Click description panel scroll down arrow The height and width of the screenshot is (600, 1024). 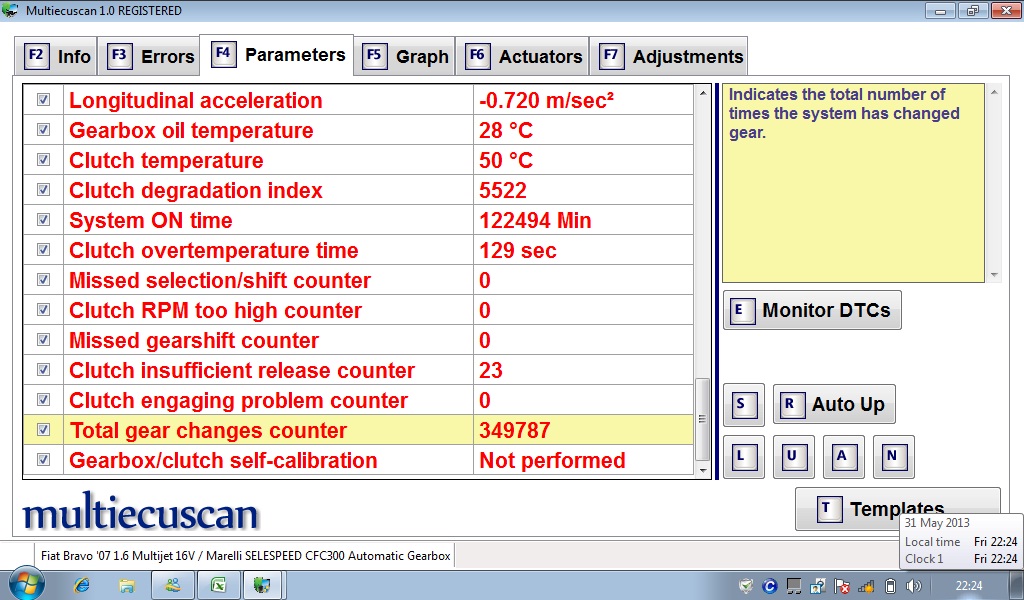(994, 275)
